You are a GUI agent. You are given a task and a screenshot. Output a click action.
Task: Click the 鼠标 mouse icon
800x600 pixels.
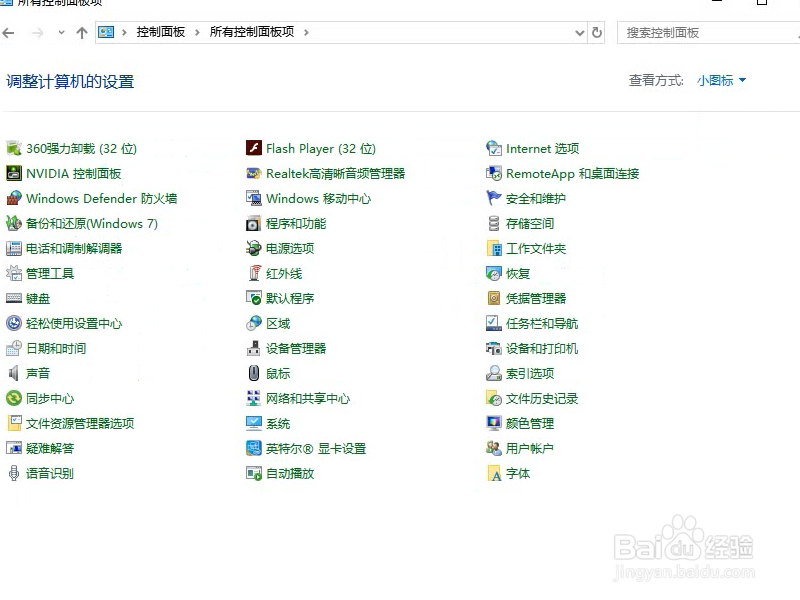click(254, 373)
